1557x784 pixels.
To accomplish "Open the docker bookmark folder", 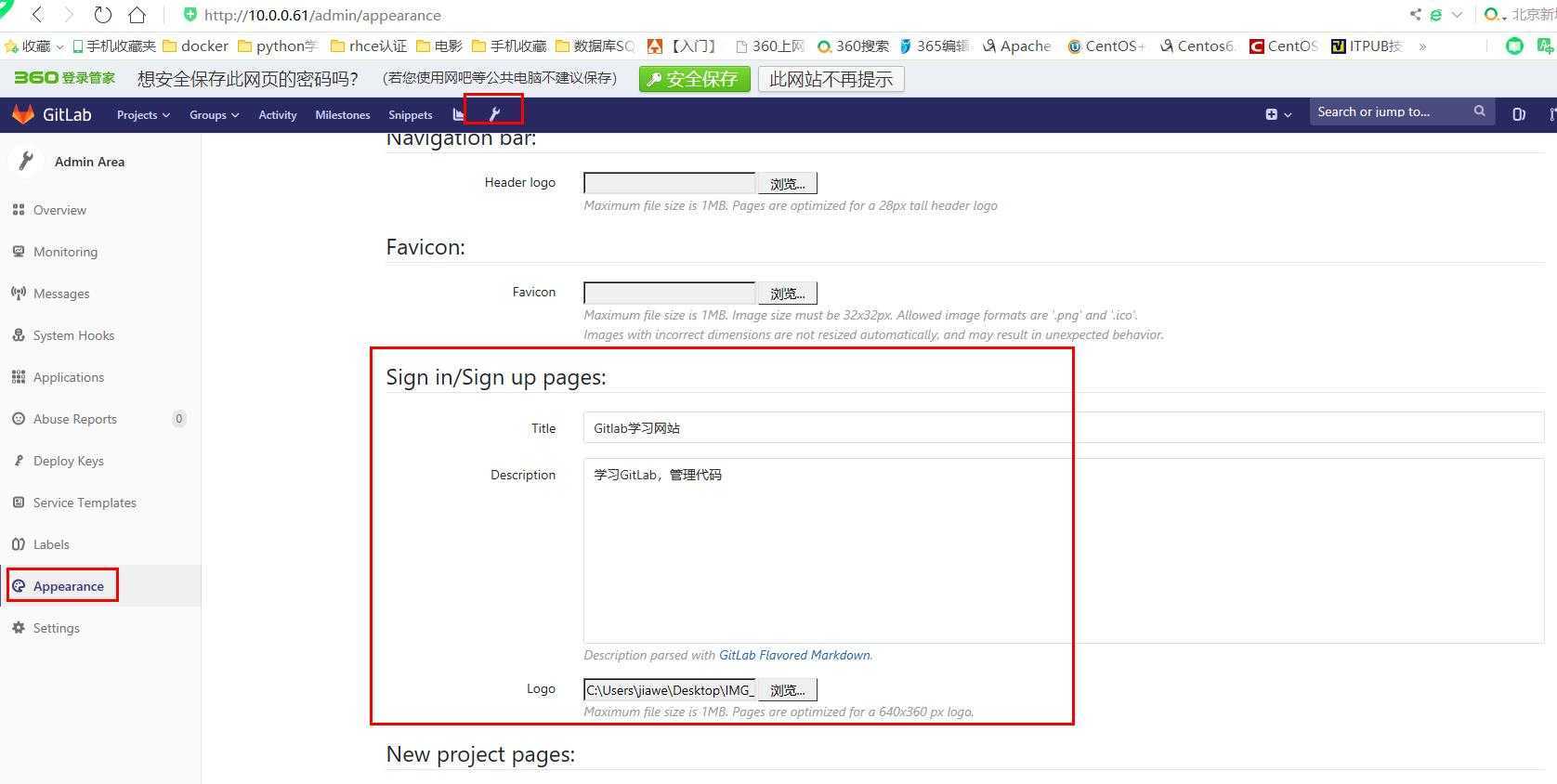I will click(x=195, y=46).
